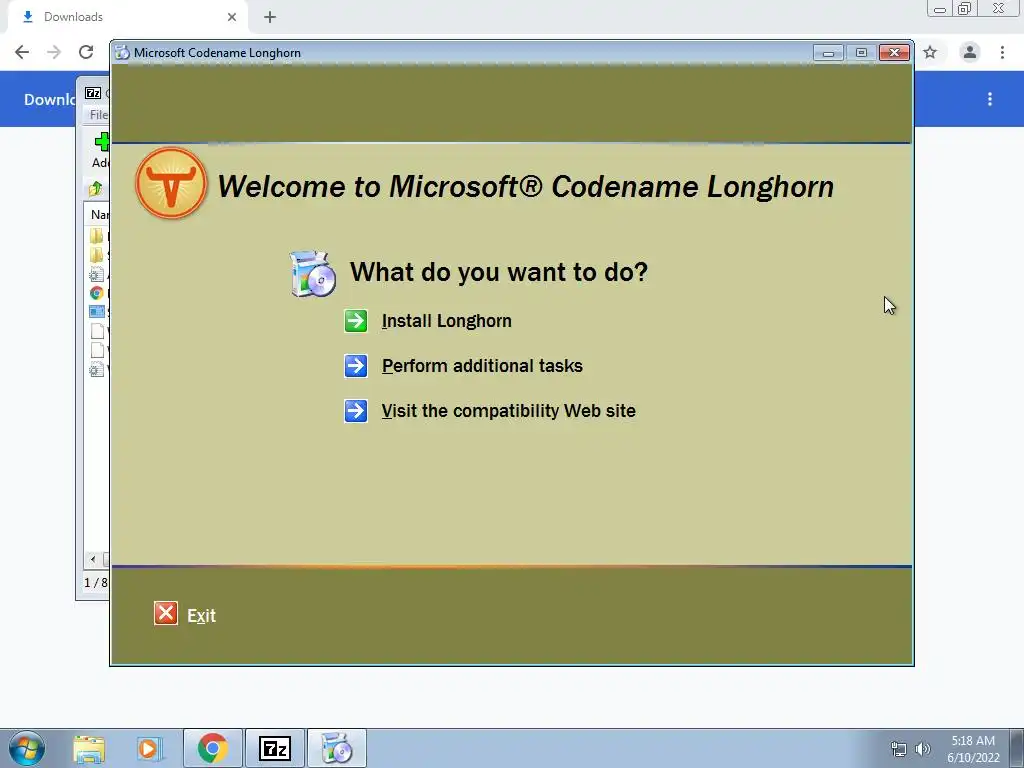
Task: Click the green Add button in 7-Zip
Action: [101, 150]
